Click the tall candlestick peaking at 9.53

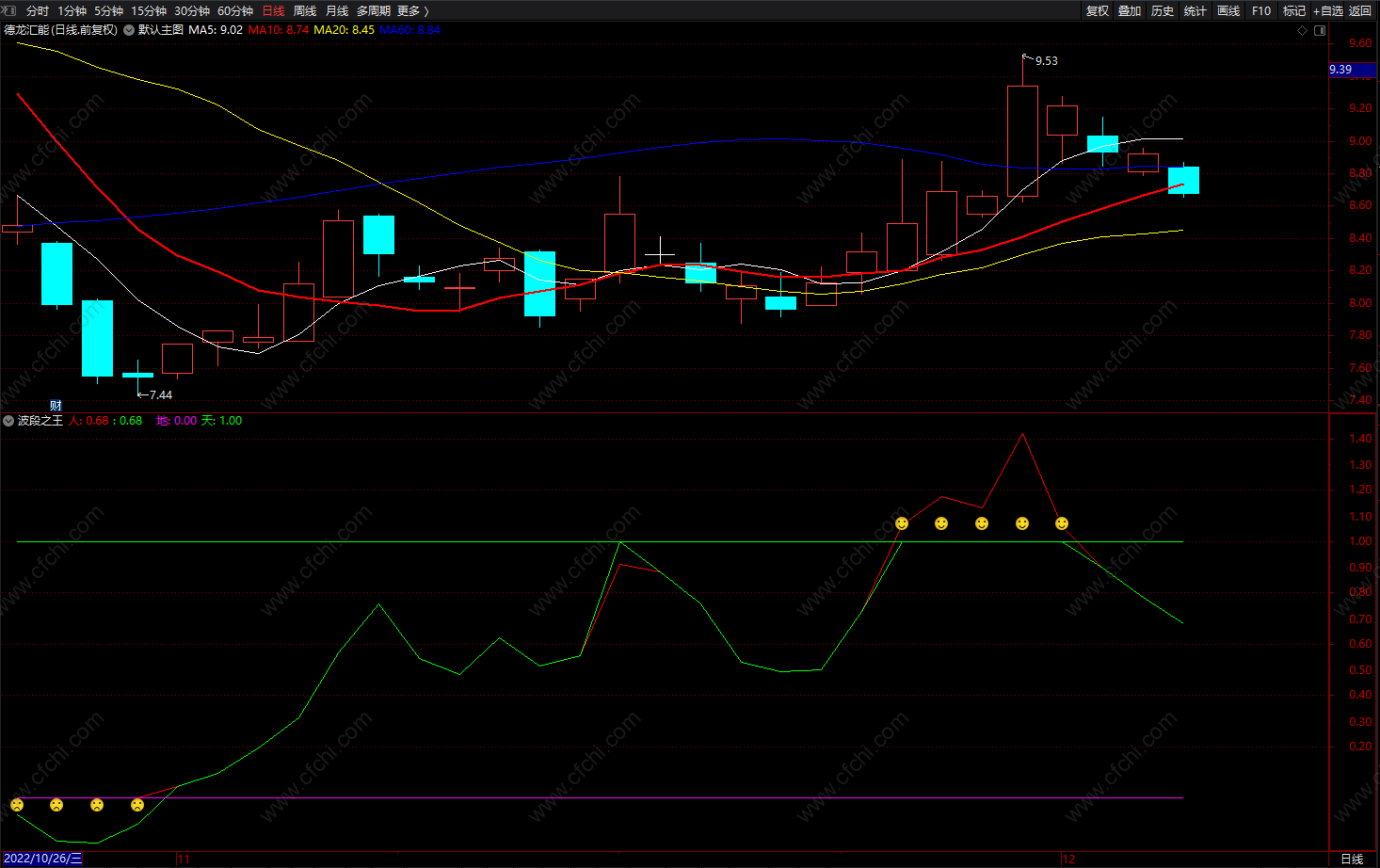point(1022,141)
